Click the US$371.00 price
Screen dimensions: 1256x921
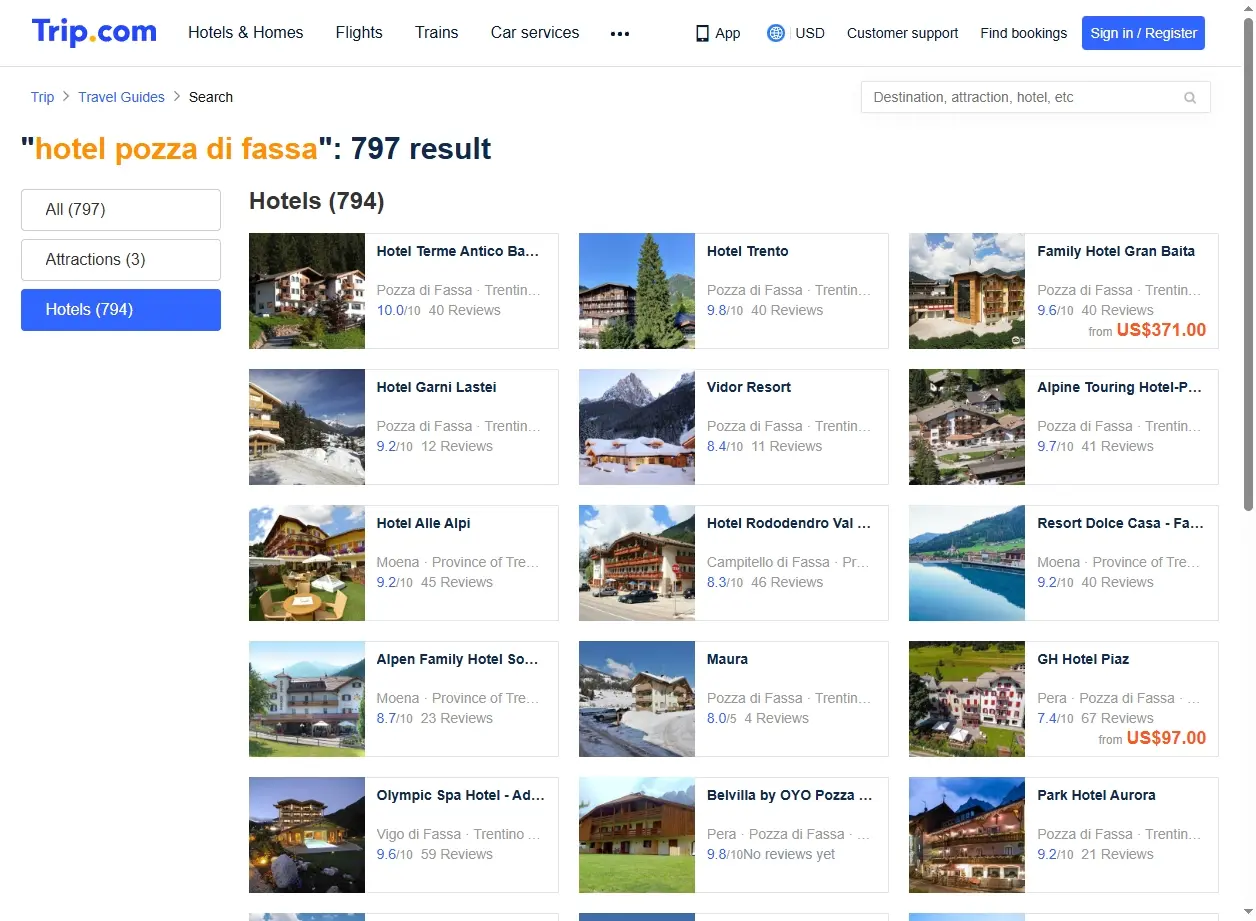click(1161, 330)
